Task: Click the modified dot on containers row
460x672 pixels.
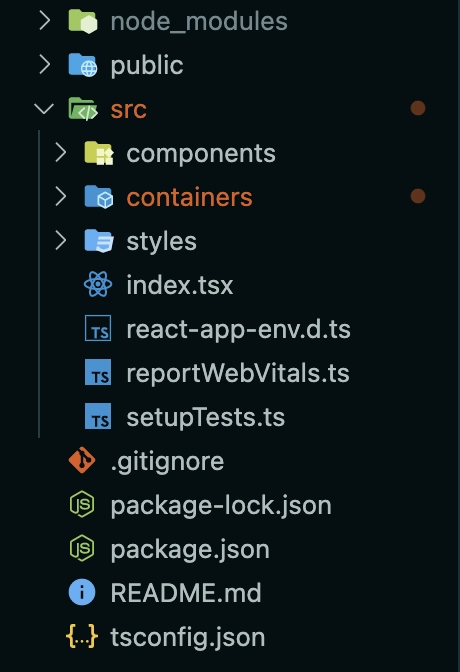Action: coord(418,196)
